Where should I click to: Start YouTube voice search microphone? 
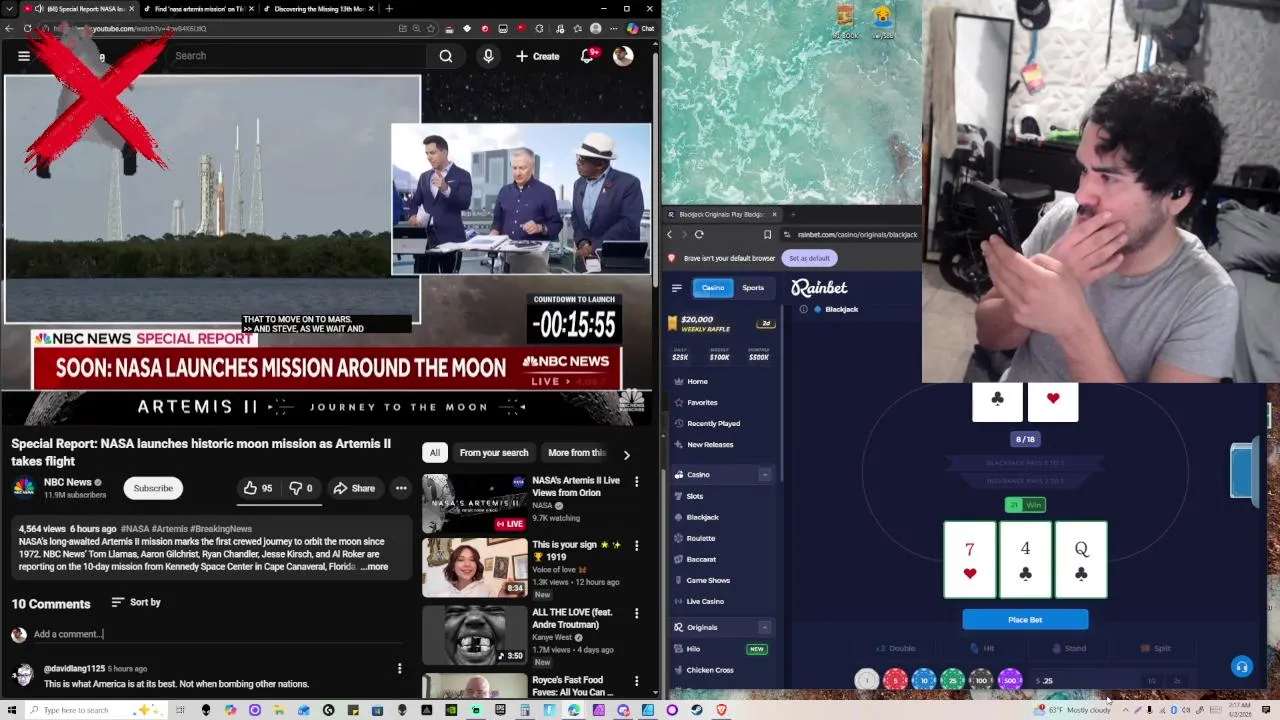pos(488,56)
